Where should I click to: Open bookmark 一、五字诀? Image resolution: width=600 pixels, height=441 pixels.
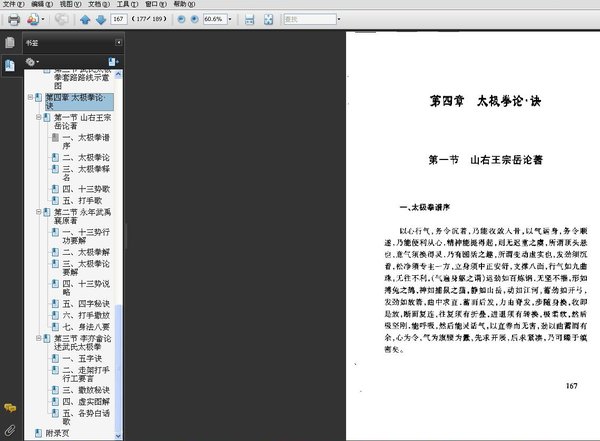pos(82,359)
